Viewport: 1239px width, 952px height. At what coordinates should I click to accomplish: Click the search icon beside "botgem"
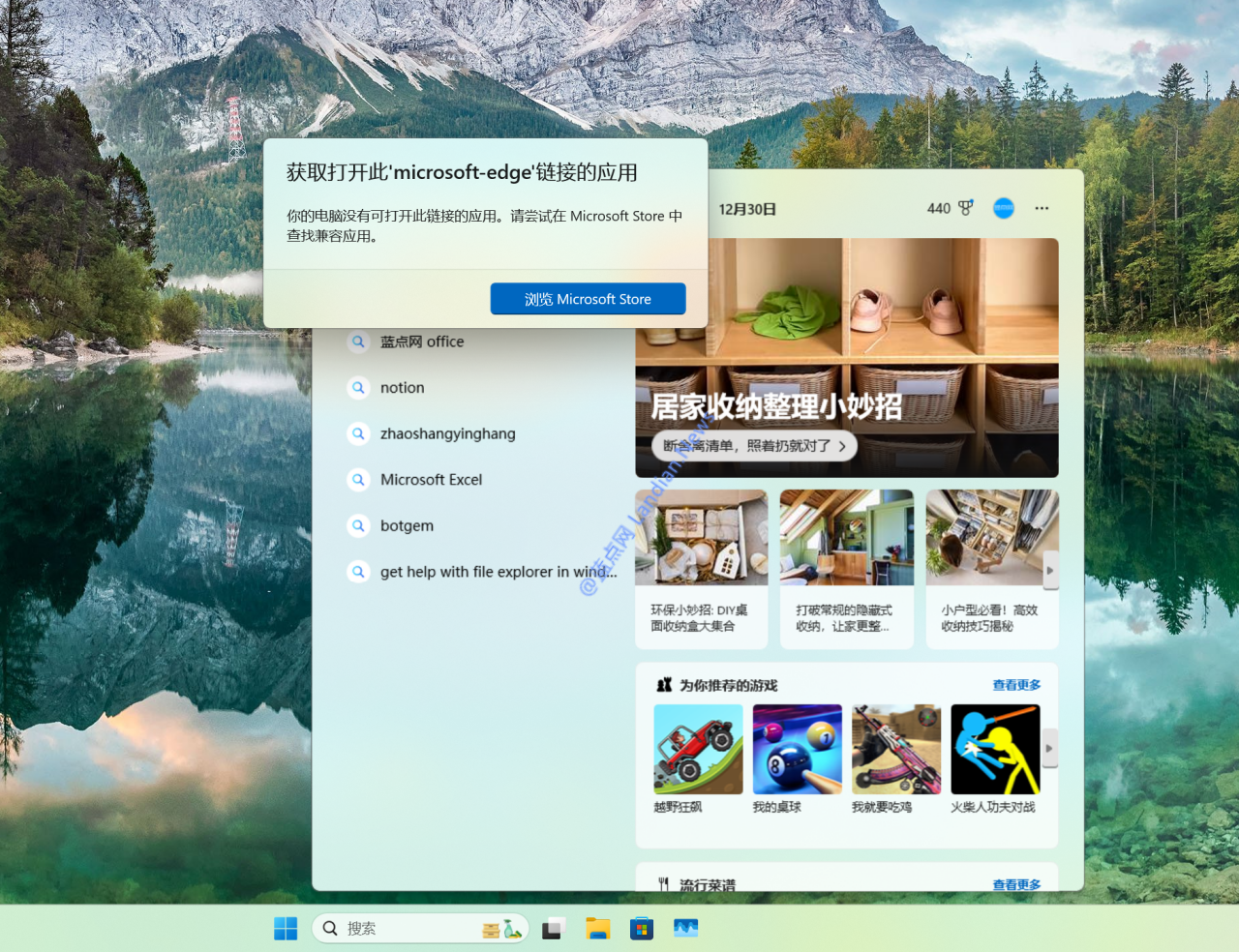(x=358, y=525)
